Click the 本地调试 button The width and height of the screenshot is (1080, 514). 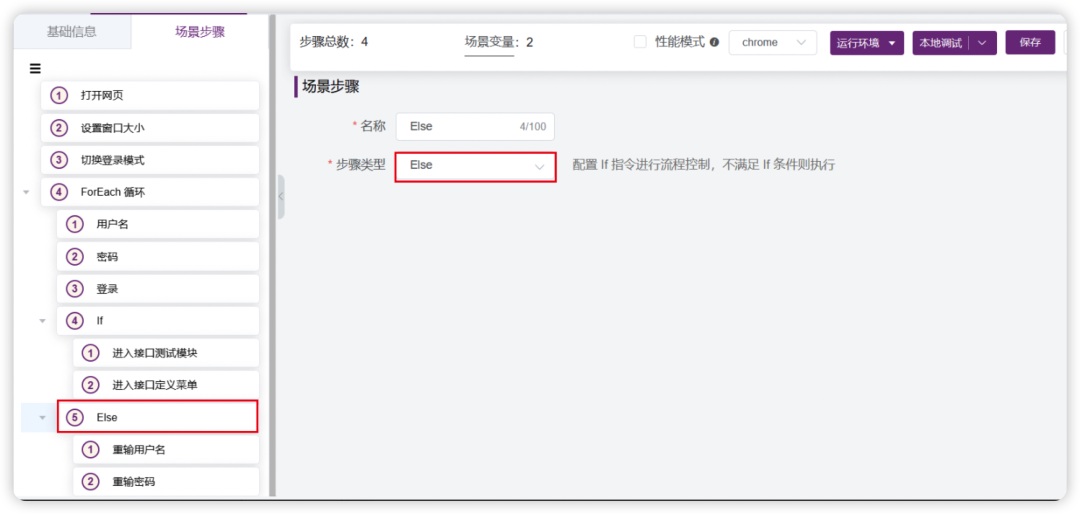[x=941, y=43]
